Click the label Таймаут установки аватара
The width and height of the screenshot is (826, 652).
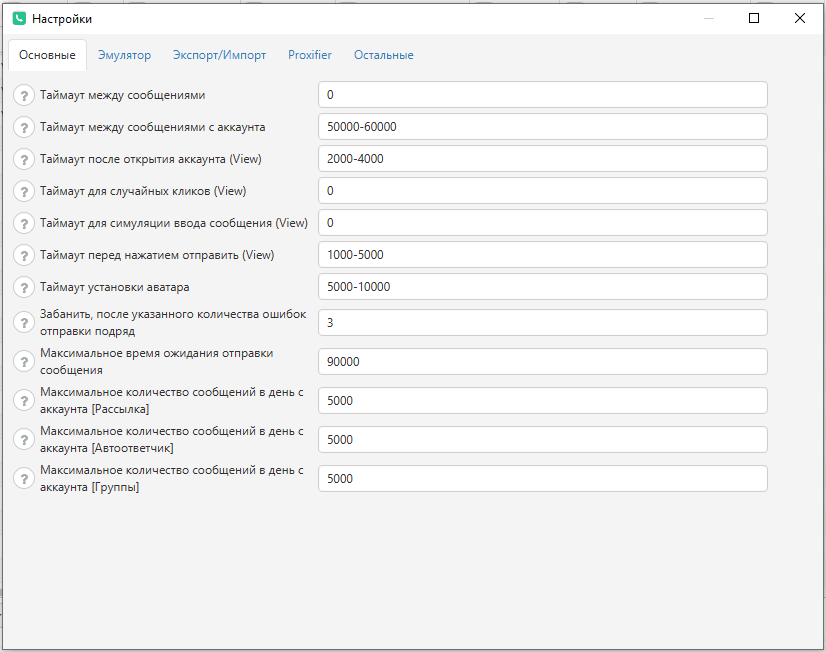pos(115,288)
